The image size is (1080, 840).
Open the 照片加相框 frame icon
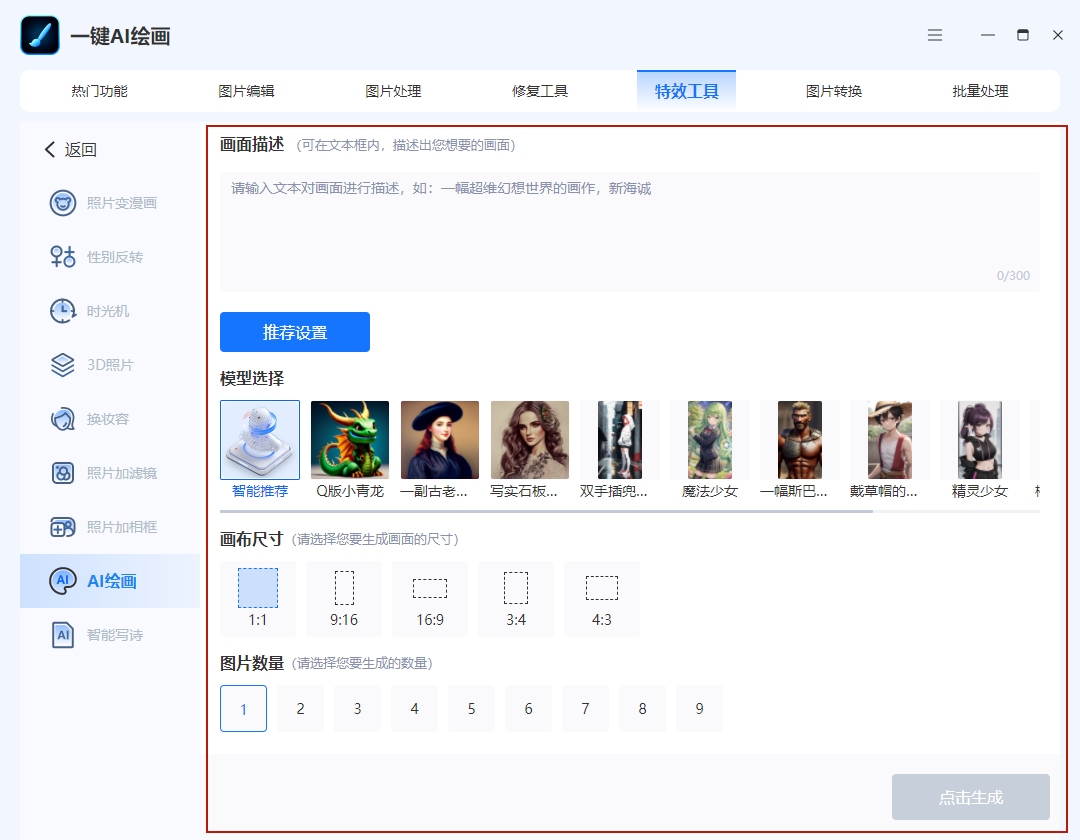(x=63, y=527)
